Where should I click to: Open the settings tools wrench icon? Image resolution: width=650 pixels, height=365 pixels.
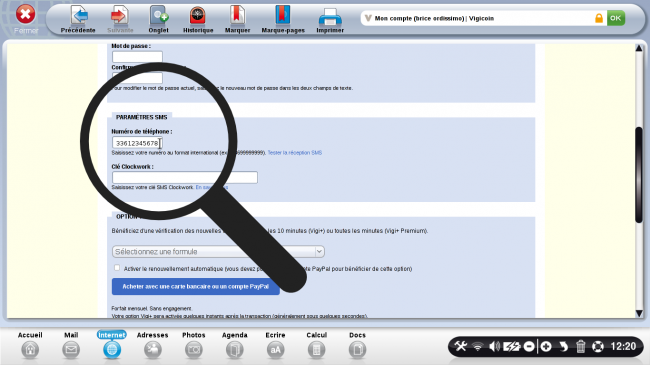[461, 346]
